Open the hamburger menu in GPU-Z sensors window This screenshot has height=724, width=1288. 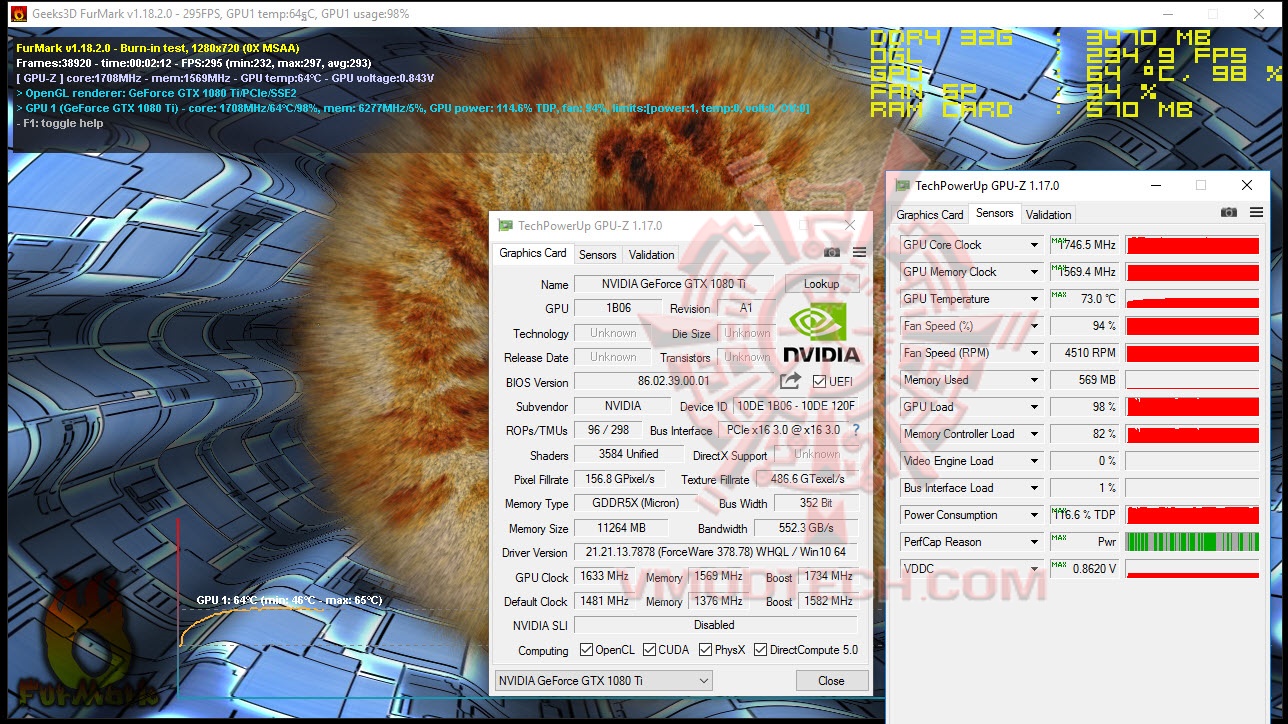[1256, 213]
